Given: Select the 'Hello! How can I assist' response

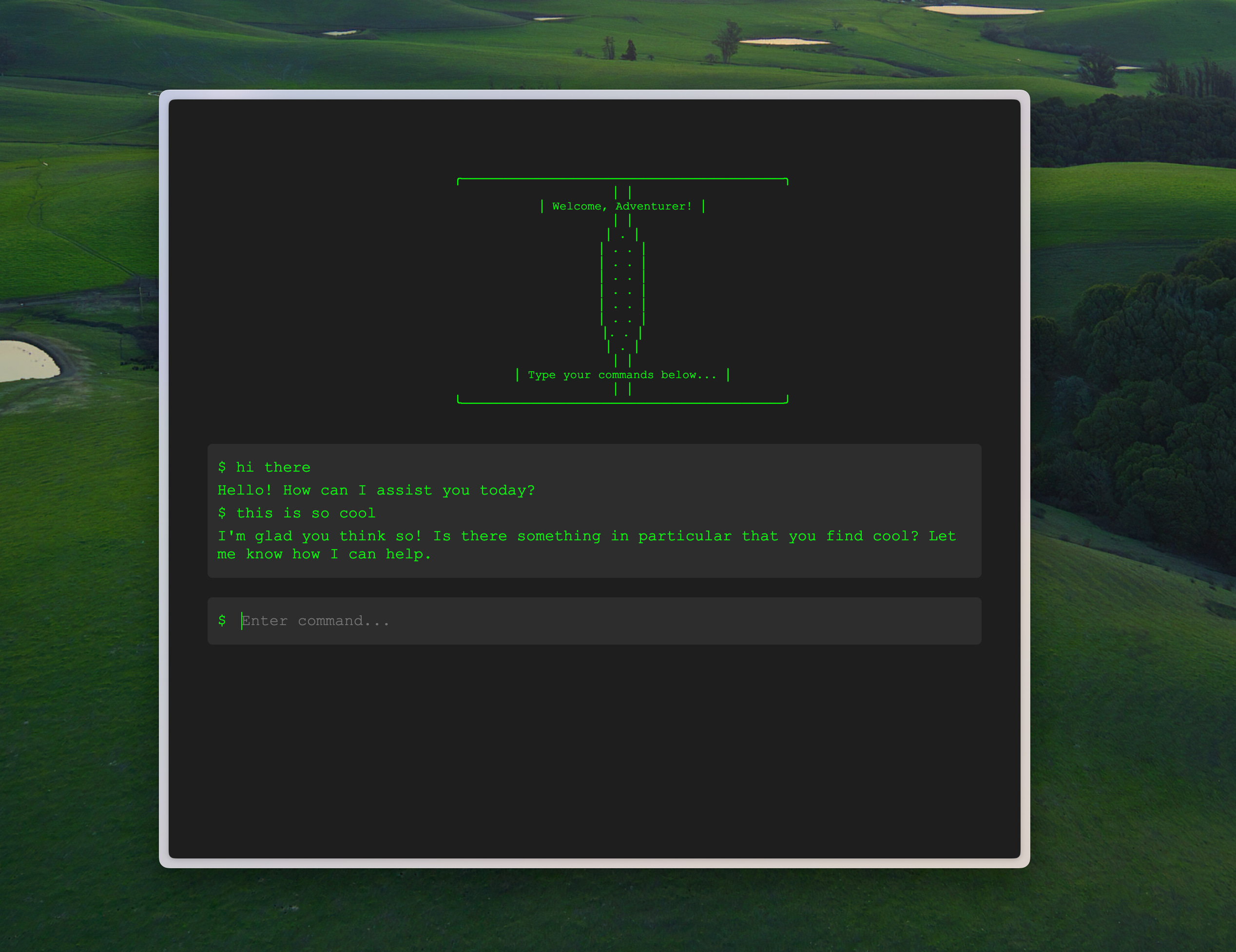Looking at the screenshot, I should coord(376,491).
